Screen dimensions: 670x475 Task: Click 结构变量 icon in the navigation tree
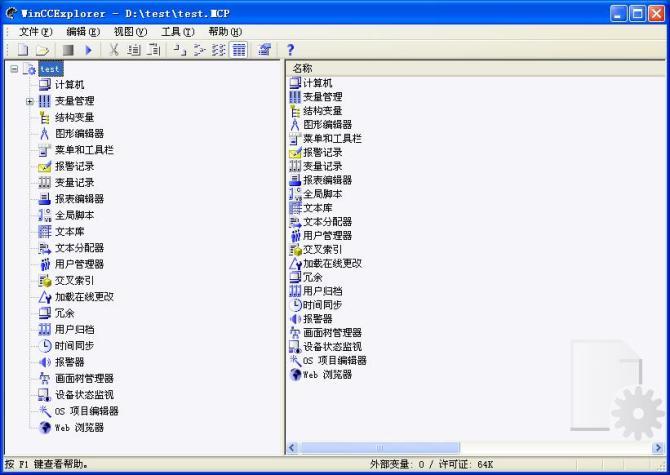tap(44, 117)
